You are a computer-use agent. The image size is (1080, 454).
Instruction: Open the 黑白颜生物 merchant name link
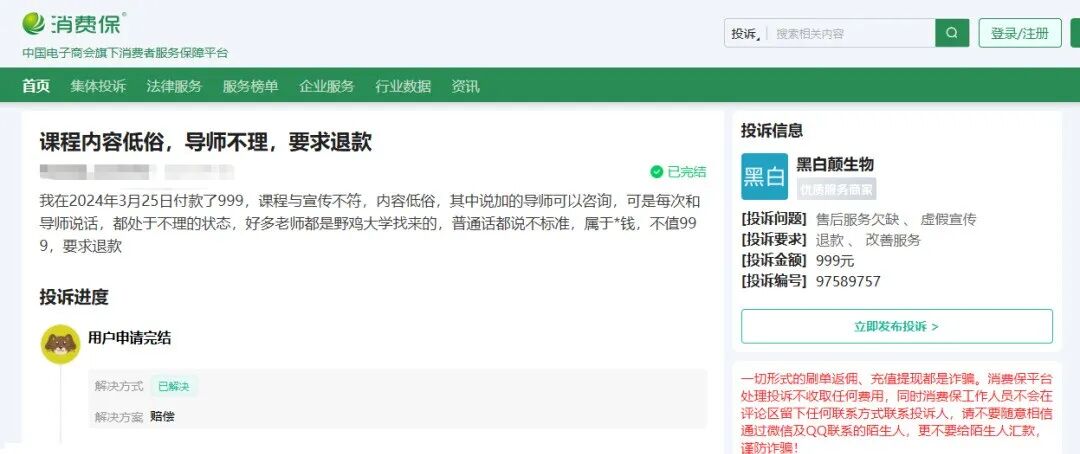pyautogui.click(x=835, y=165)
